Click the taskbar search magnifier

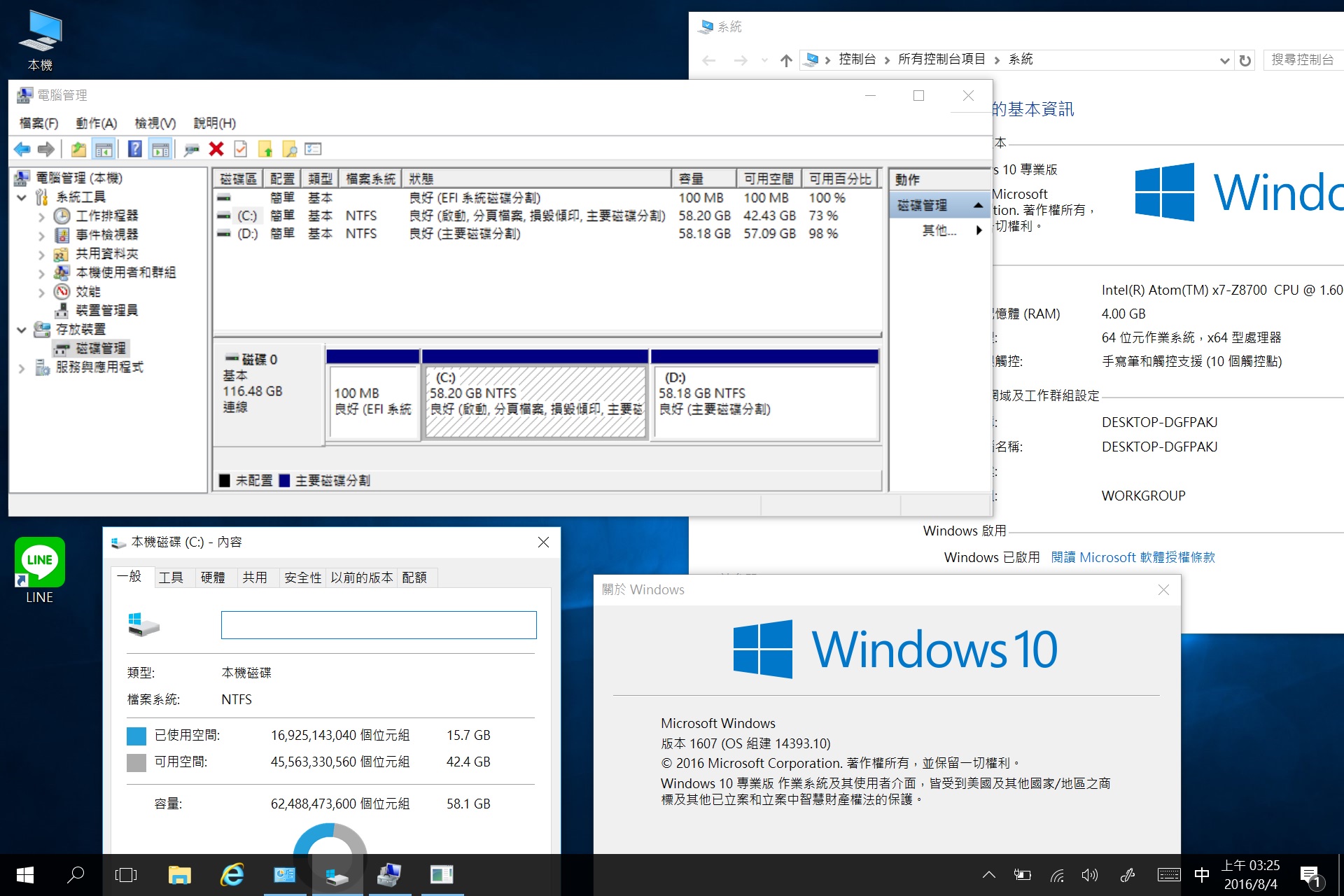pos(76,875)
